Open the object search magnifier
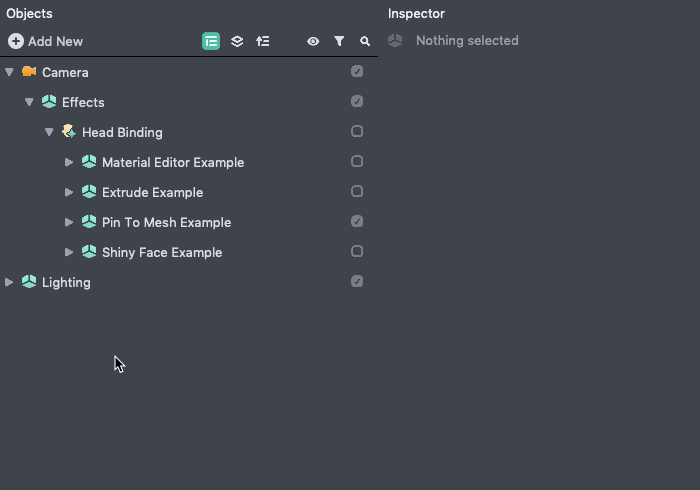Image resolution: width=700 pixels, height=490 pixels. [365, 41]
